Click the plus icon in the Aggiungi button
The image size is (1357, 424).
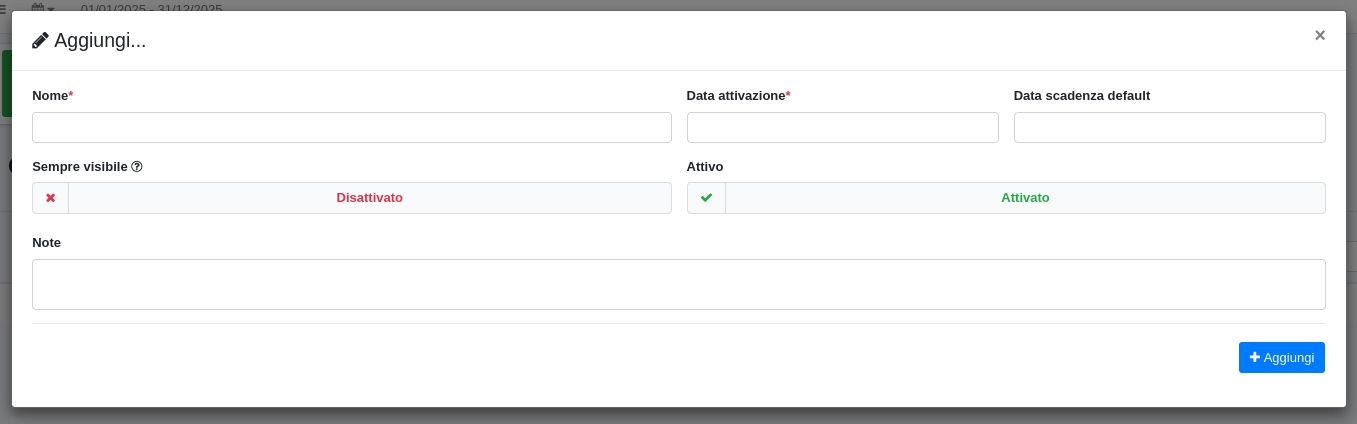tap(1255, 357)
